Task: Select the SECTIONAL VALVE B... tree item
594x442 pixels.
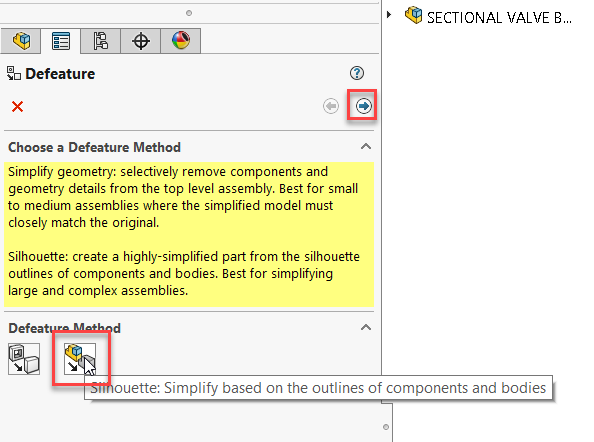Action: (x=499, y=18)
